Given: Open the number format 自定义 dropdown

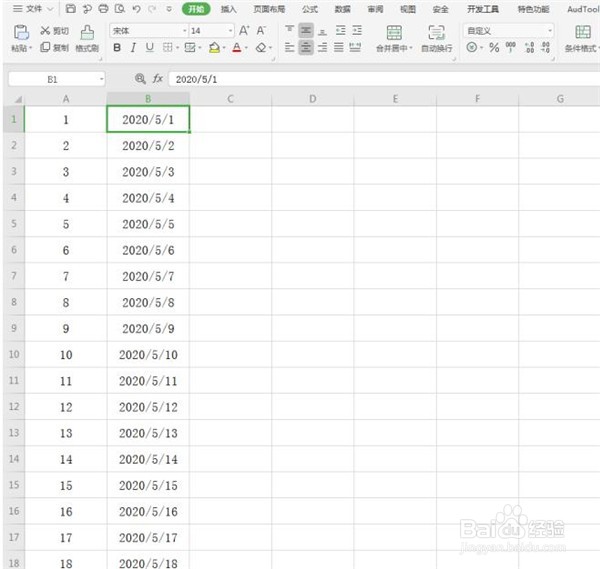Looking at the screenshot, I should (x=550, y=30).
